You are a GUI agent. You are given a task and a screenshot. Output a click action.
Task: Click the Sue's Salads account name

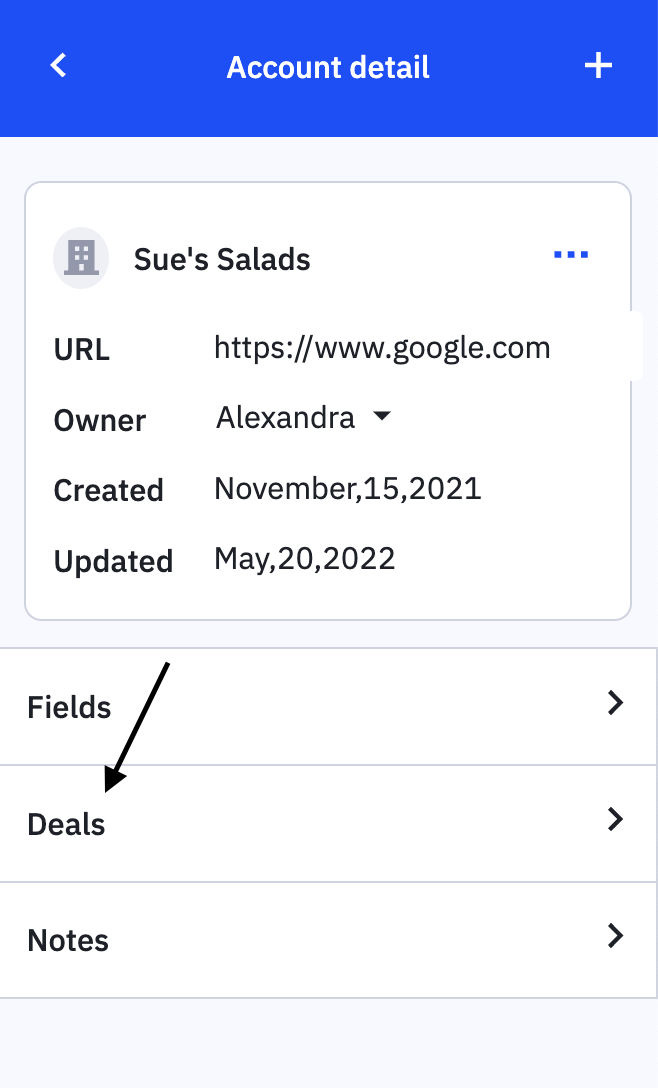click(222, 259)
